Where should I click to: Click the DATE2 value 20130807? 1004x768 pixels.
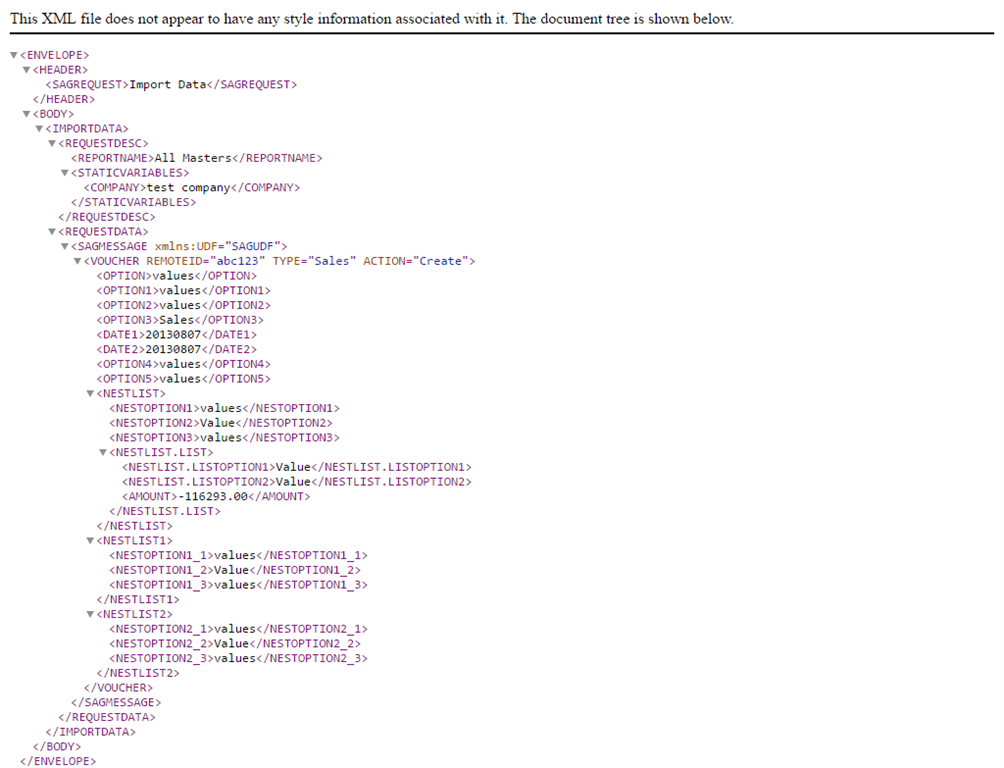coord(173,350)
